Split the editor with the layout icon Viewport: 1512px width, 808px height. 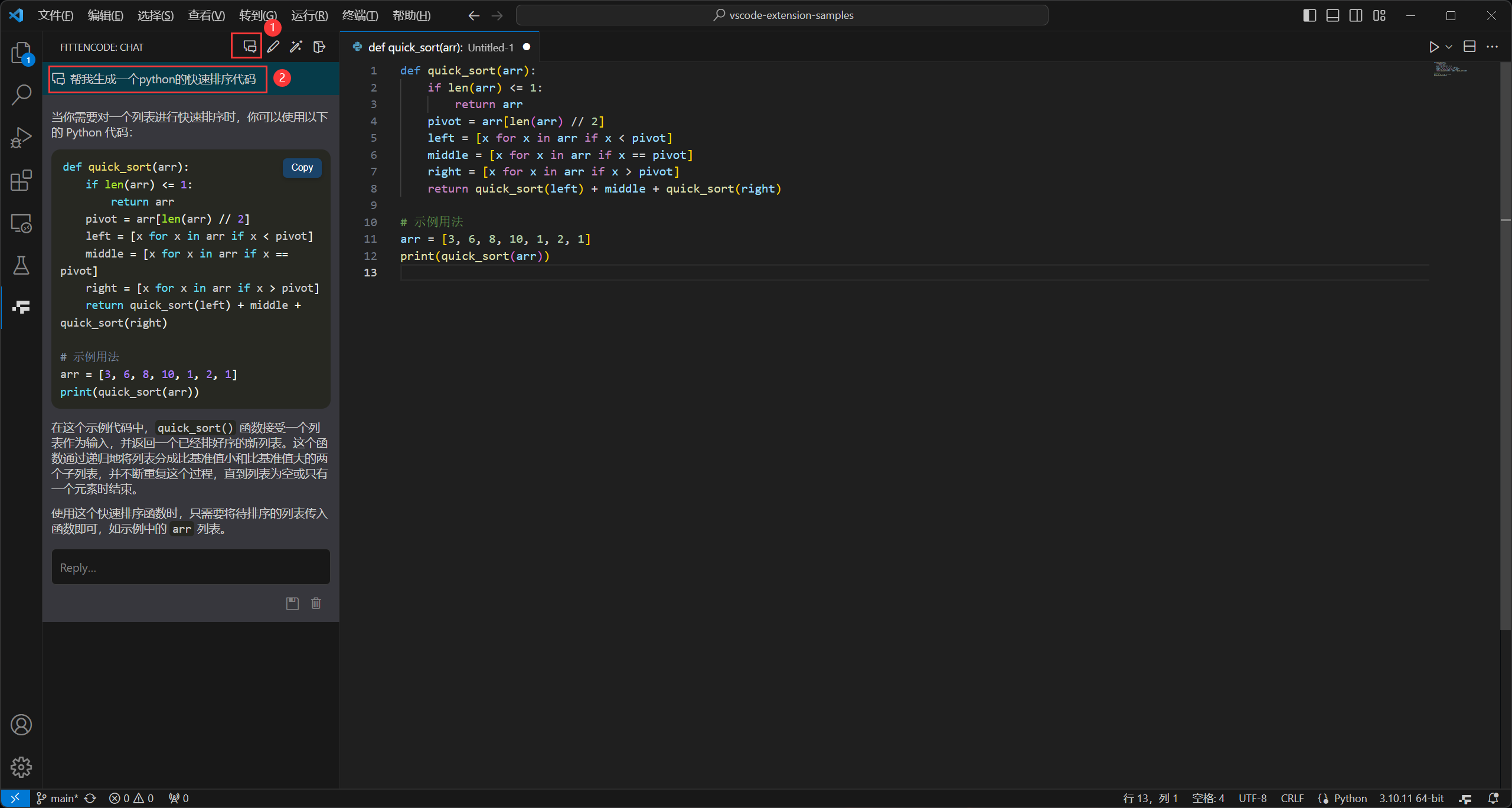[x=1470, y=47]
